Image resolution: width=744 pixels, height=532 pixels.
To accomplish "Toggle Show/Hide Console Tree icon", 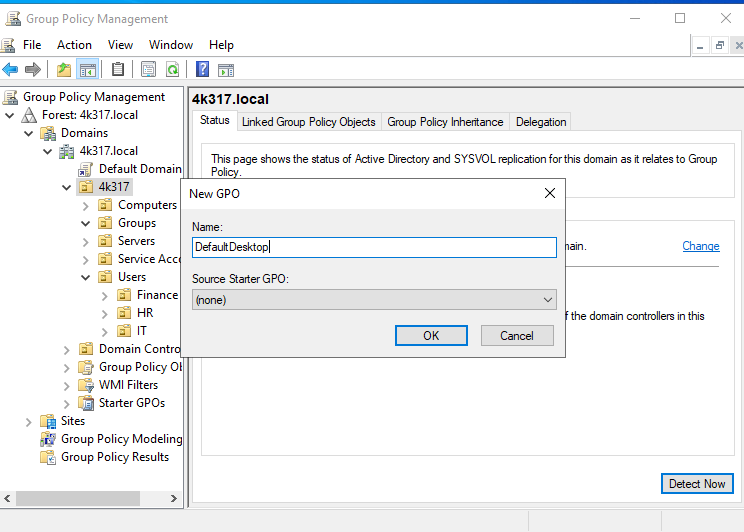I will (87, 69).
